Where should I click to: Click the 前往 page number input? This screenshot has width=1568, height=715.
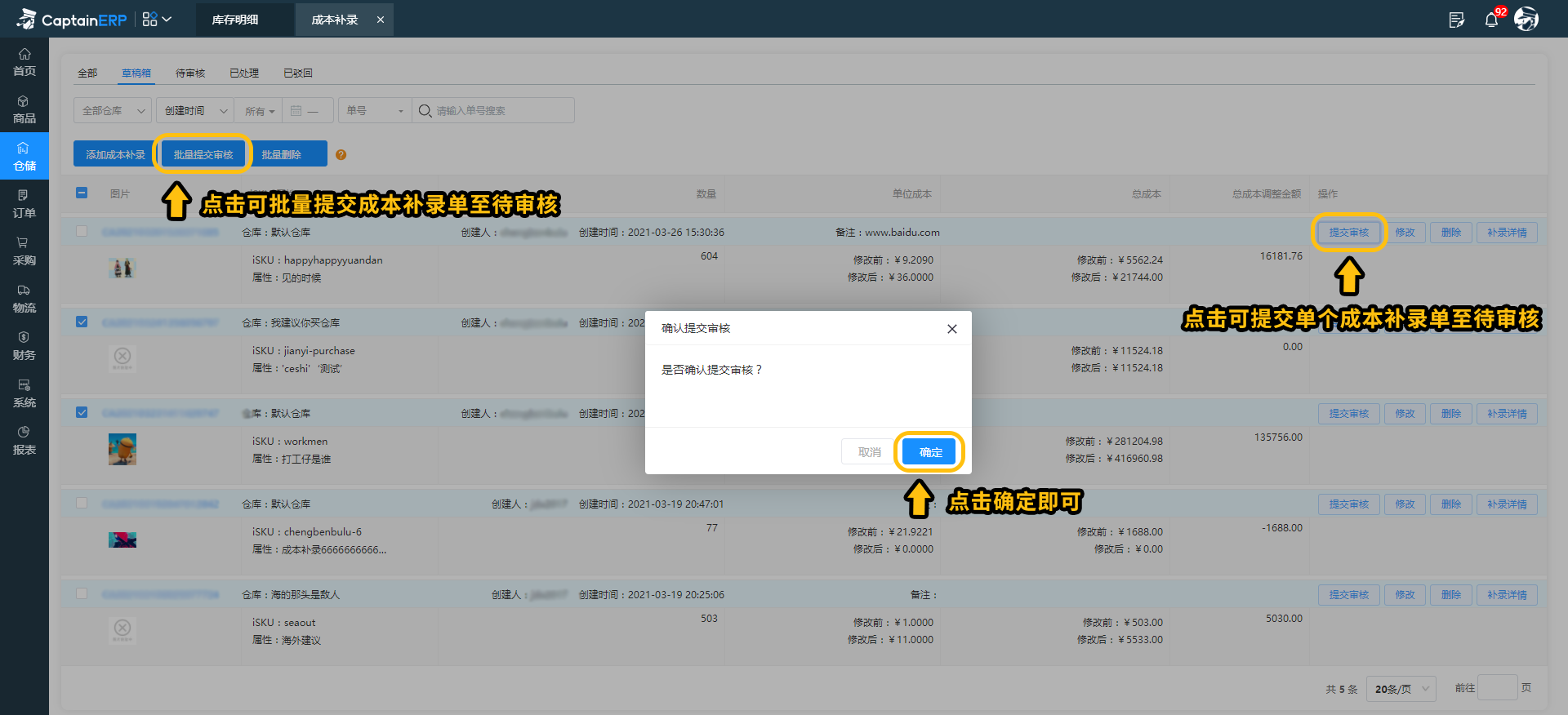[1498, 688]
